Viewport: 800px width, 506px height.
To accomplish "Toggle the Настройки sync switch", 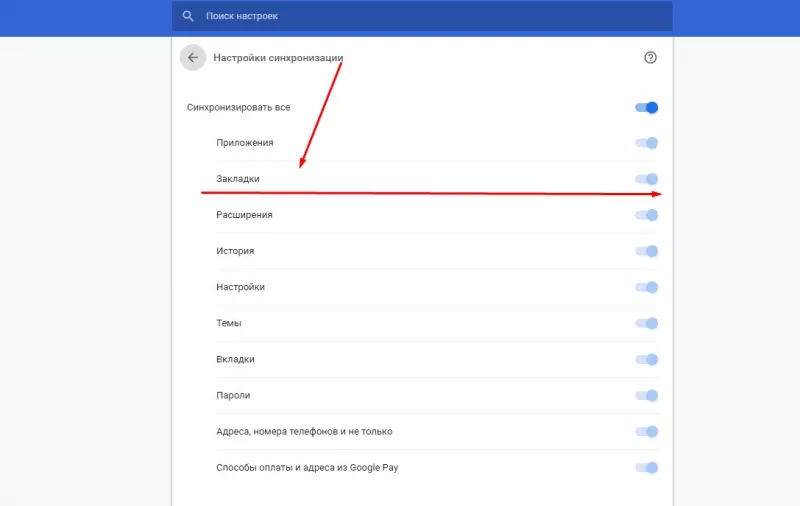I will point(647,287).
